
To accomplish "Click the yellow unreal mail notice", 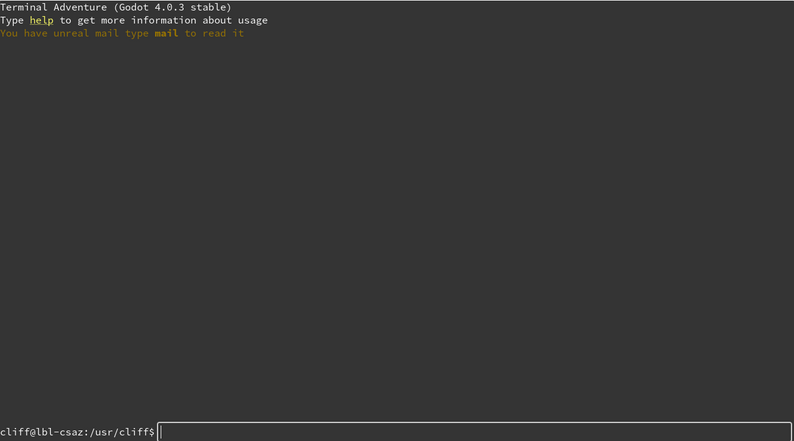I will [x=122, y=33].
